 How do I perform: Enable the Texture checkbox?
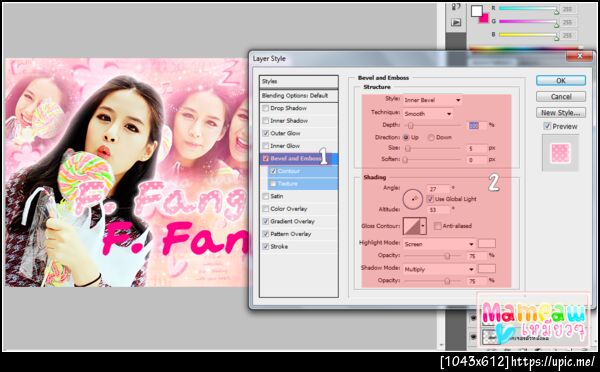point(273,184)
